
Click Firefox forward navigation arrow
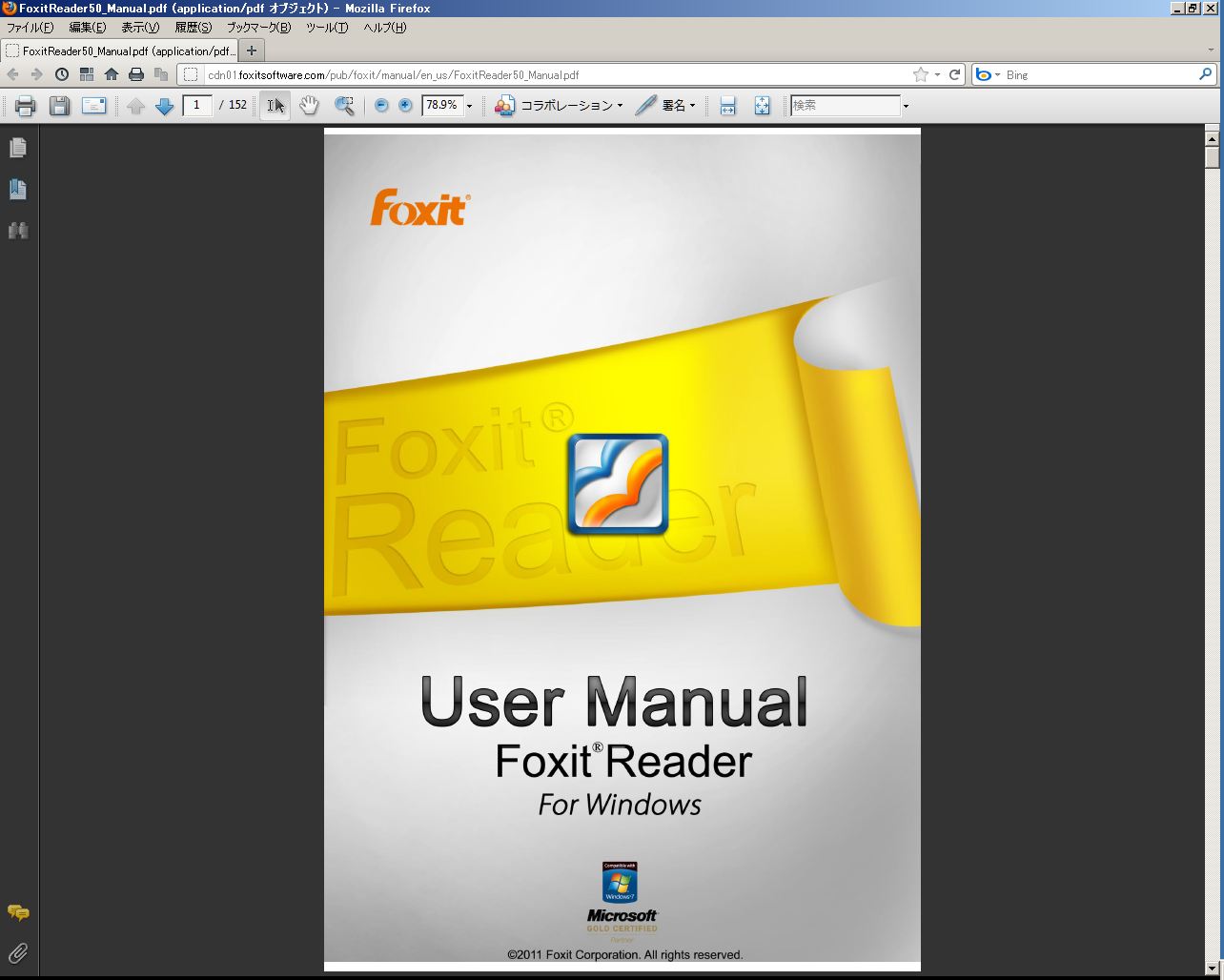(36, 74)
